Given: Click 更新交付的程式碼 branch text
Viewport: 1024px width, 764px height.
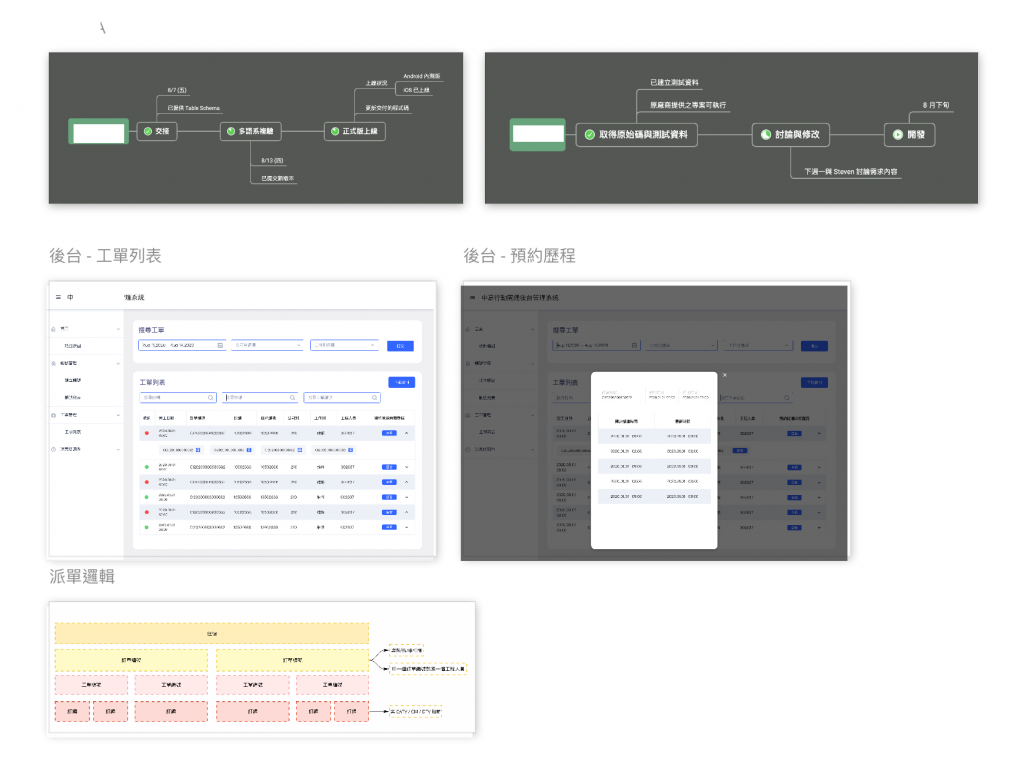Looking at the screenshot, I should (387, 108).
